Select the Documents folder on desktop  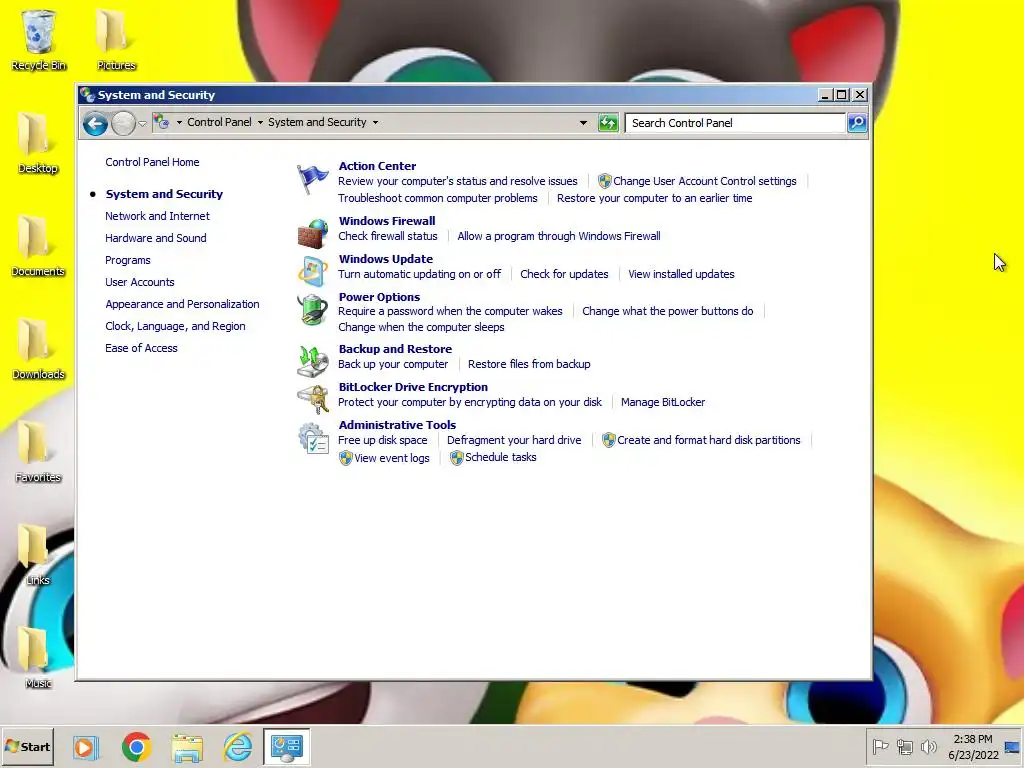(38, 246)
